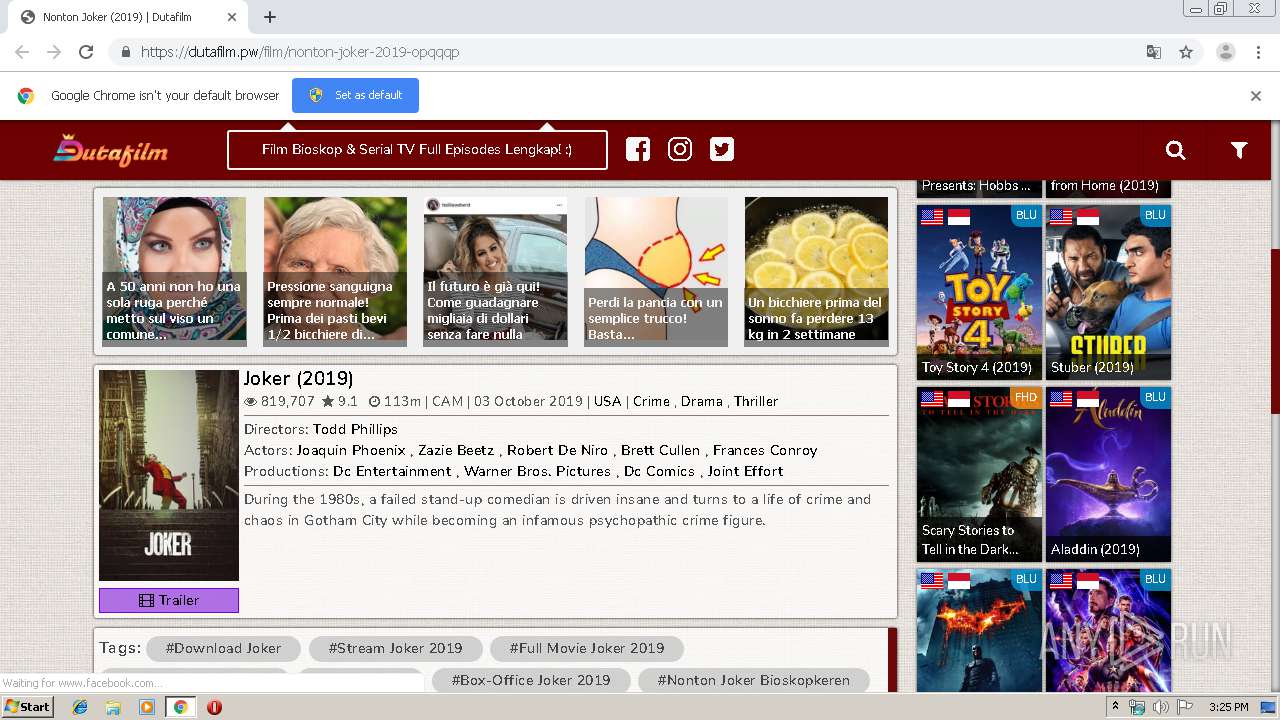Click actor Zazie Beetz link

pos(456,450)
